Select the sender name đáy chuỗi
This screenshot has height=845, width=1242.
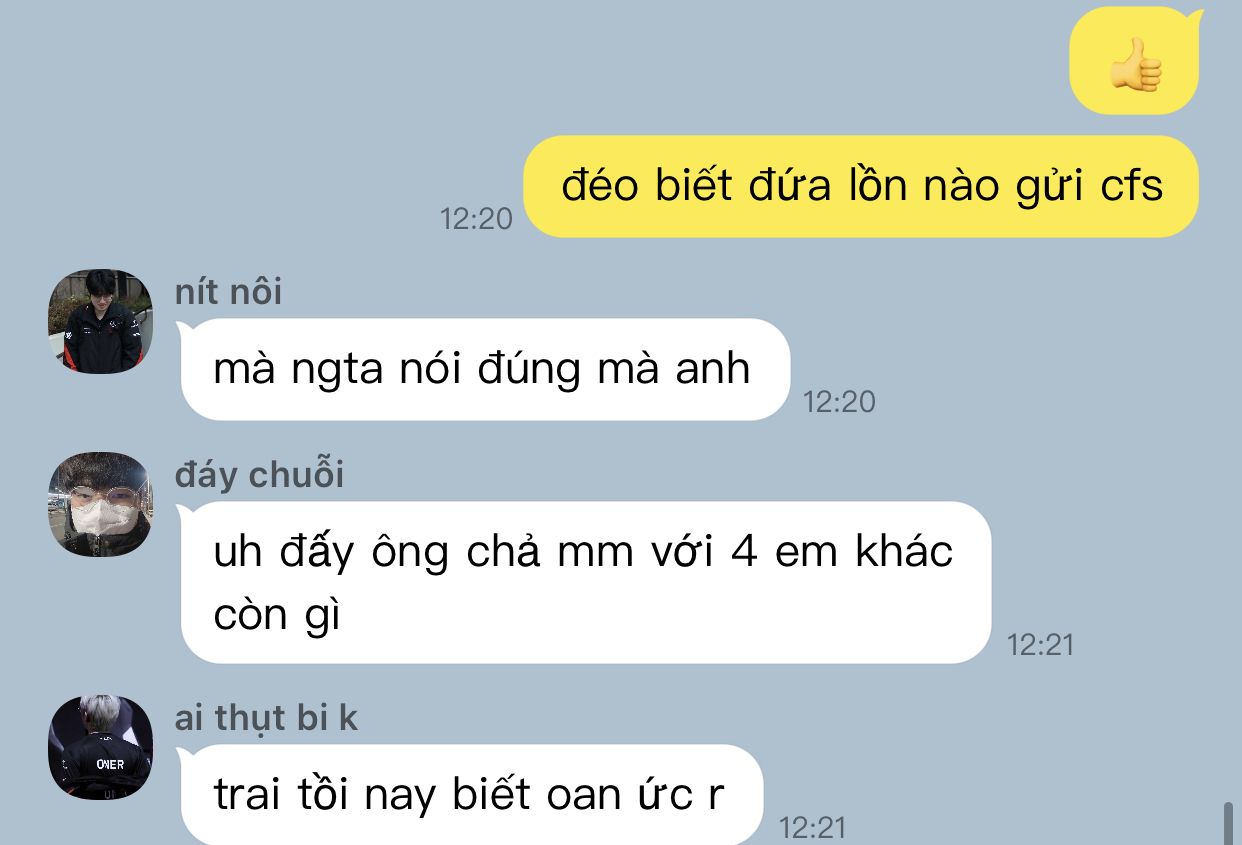pos(259,475)
